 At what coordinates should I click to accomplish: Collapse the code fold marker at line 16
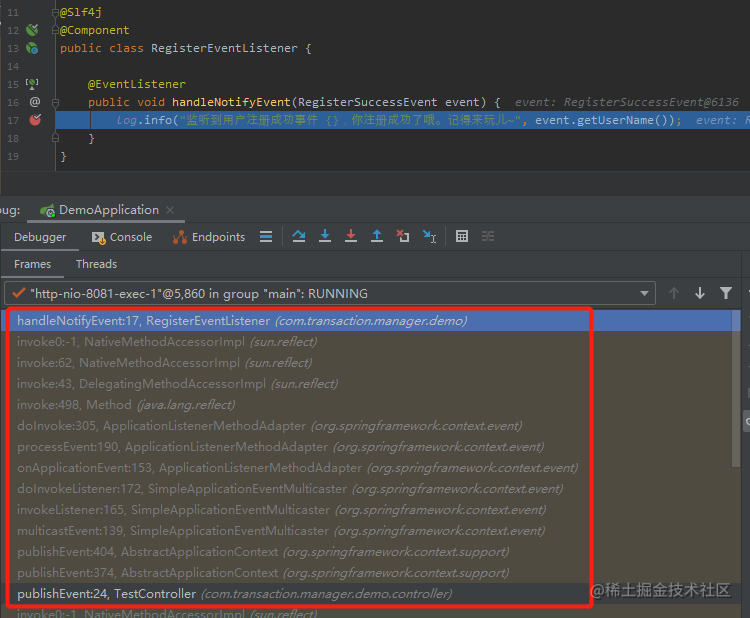[x=55, y=102]
